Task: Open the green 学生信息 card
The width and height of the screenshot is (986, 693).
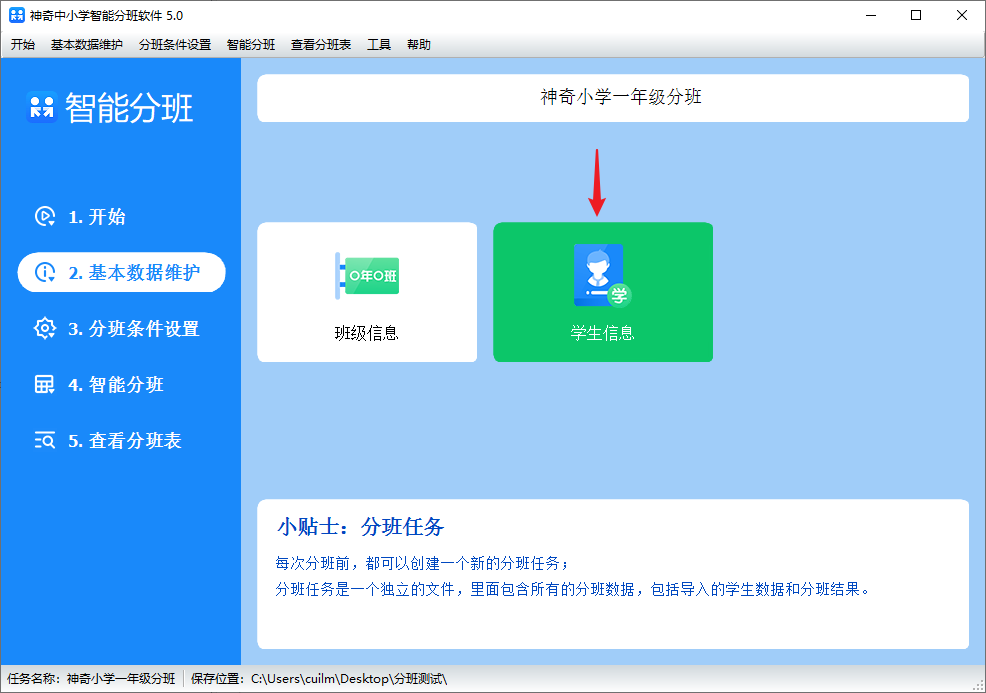Action: click(603, 292)
